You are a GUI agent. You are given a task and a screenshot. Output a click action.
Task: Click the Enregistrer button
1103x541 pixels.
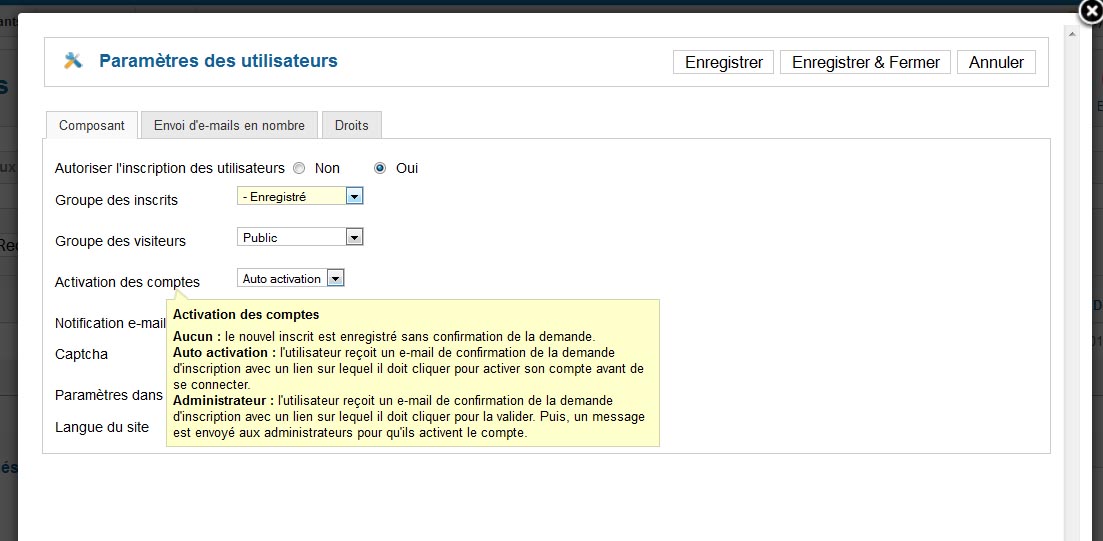724,62
